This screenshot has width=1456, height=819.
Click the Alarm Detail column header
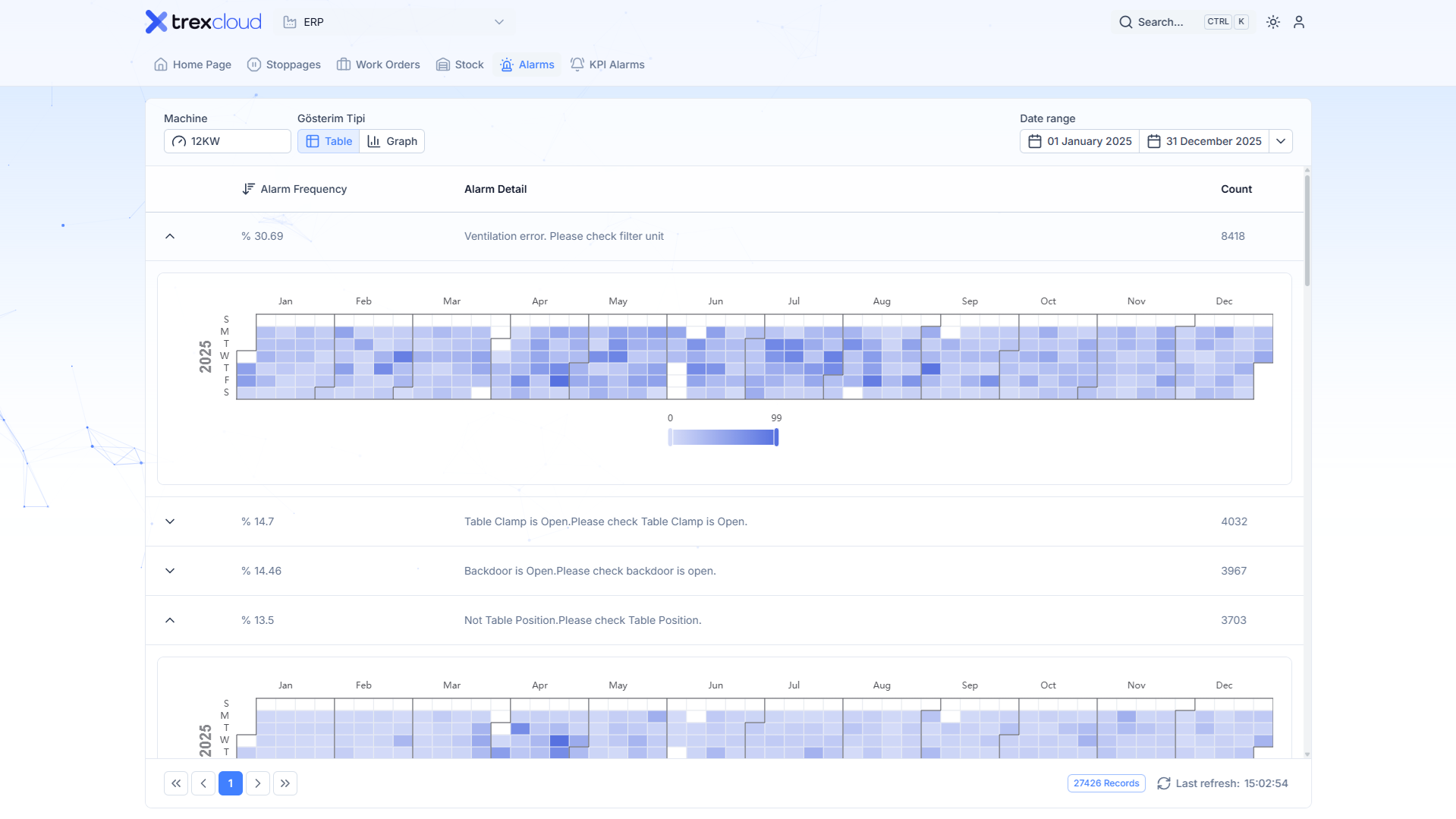pyautogui.click(x=495, y=189)
